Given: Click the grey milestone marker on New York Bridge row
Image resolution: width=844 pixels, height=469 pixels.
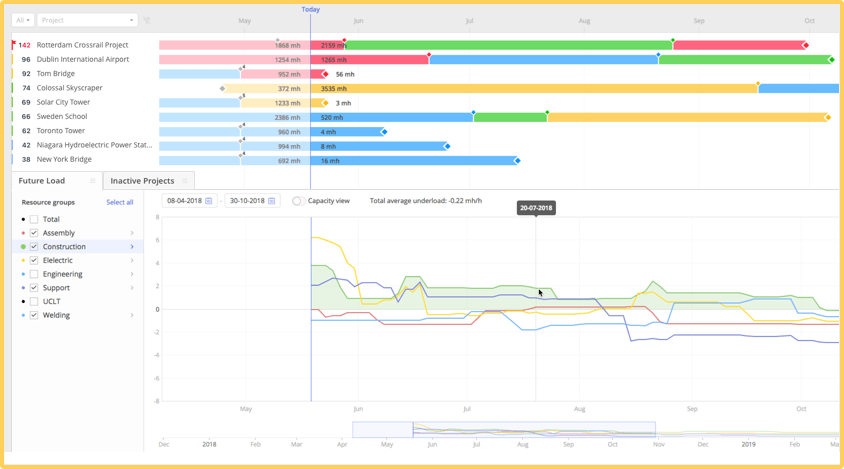Looking at the screenshot, I should pyautogui.click(x=241, y=156).
